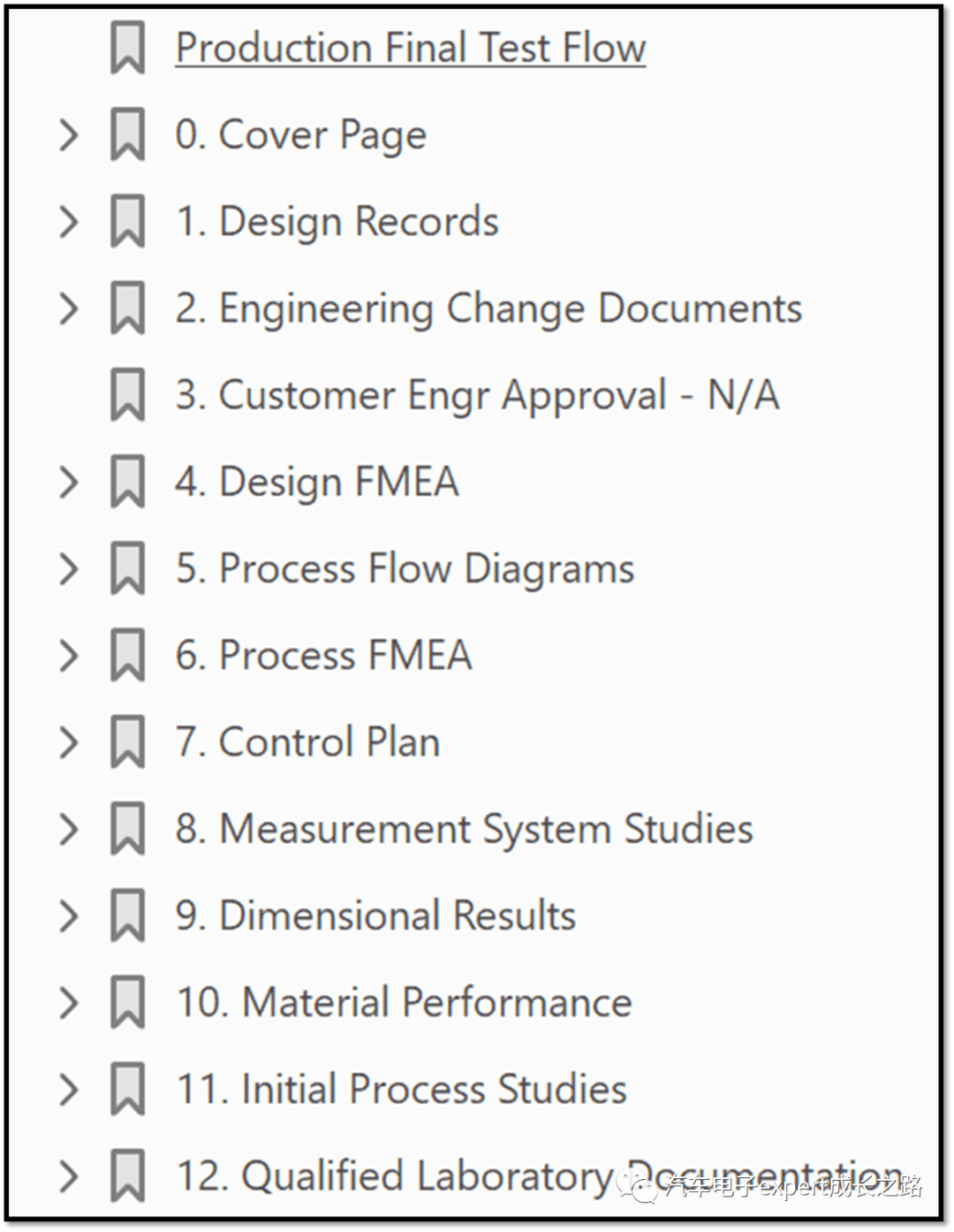Navigate to 9. Dimensional Results bookmark

(x=375, y=916)
